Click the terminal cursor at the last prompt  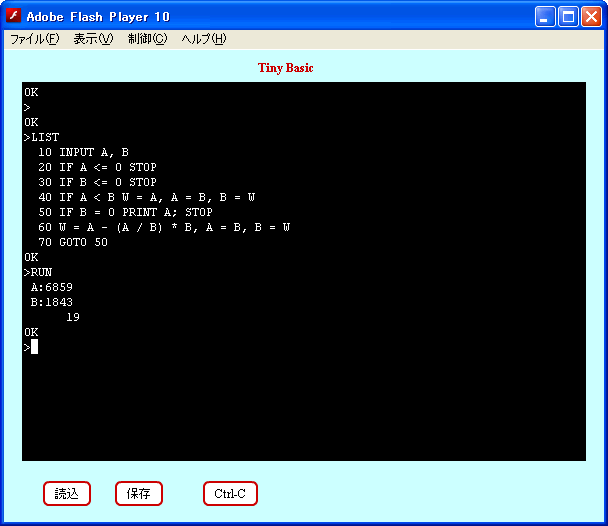coord(35,347)
